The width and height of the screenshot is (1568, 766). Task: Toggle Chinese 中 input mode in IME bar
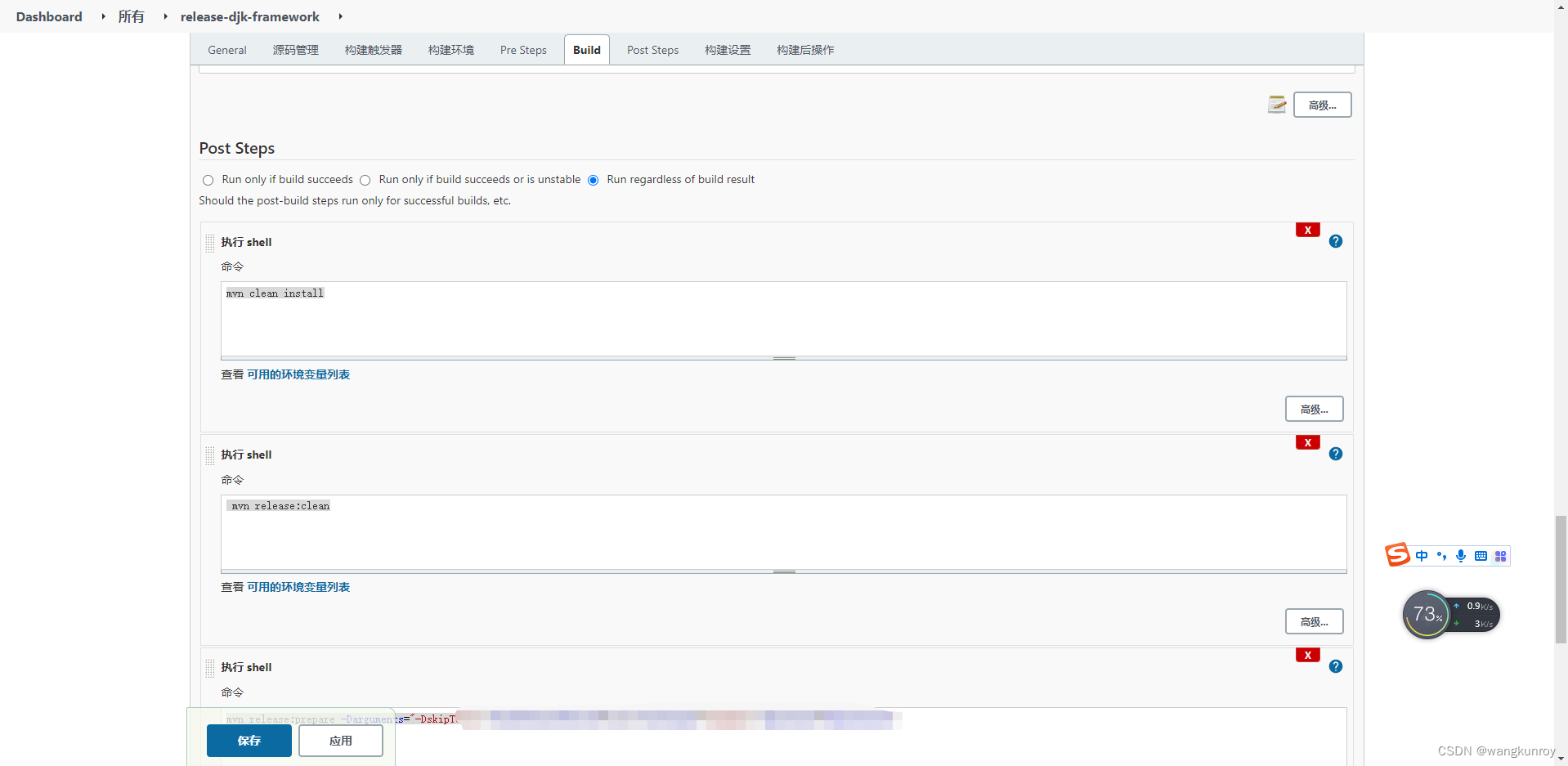click(1422, 556)
